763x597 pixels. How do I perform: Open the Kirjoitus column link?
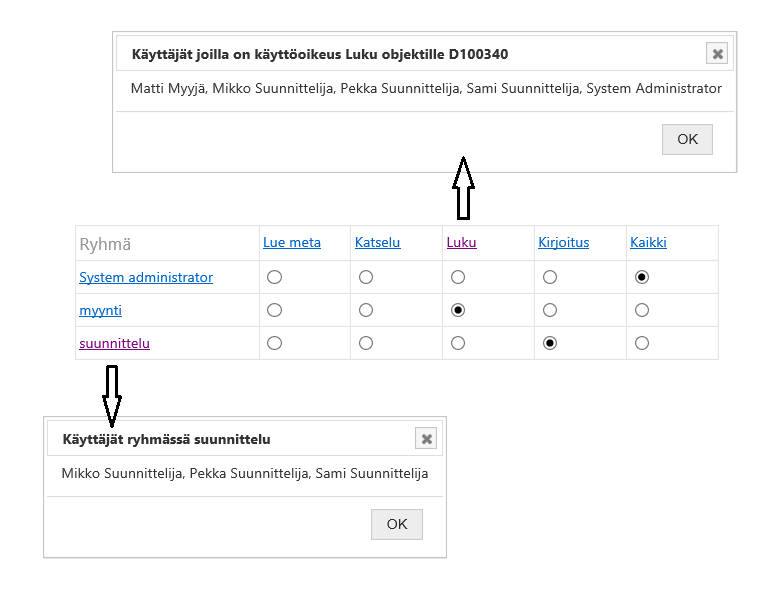(564, 242)
